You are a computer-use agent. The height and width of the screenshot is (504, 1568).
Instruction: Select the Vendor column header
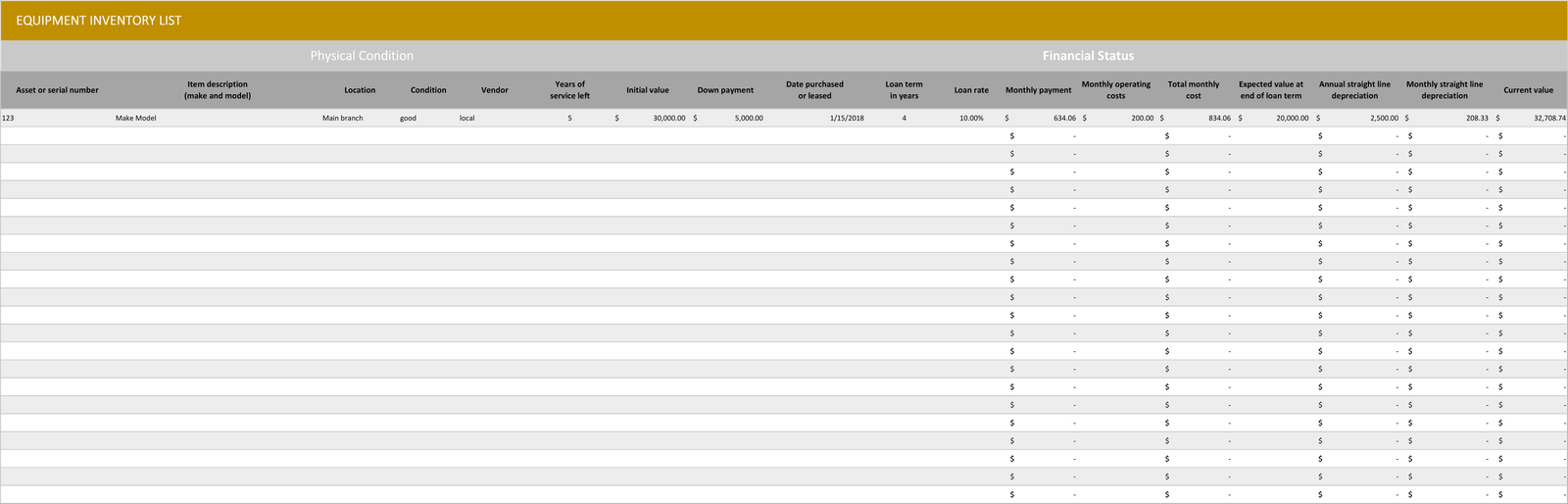(495, 90)
